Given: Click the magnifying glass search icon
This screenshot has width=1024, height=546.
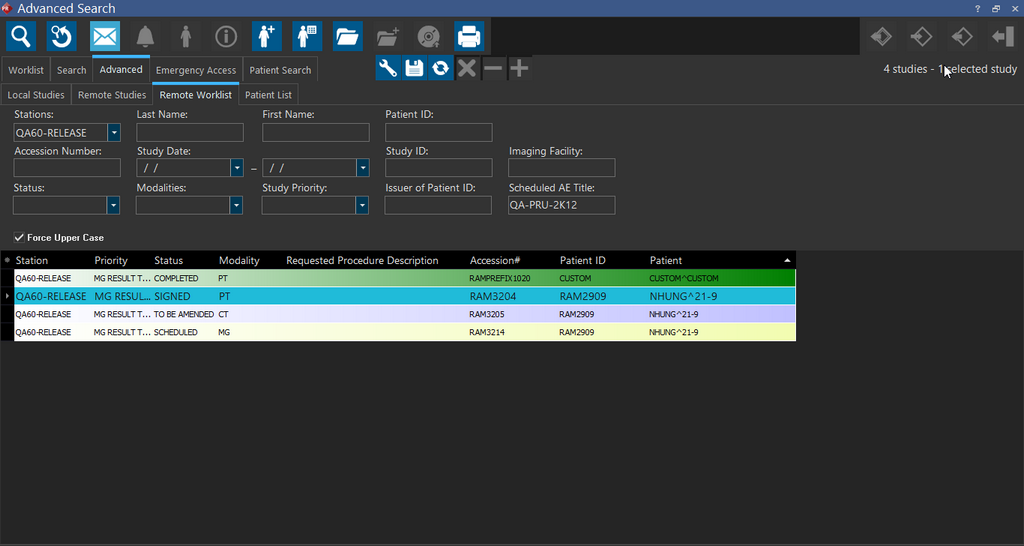Looking at the screenshot, I should 20,37.
